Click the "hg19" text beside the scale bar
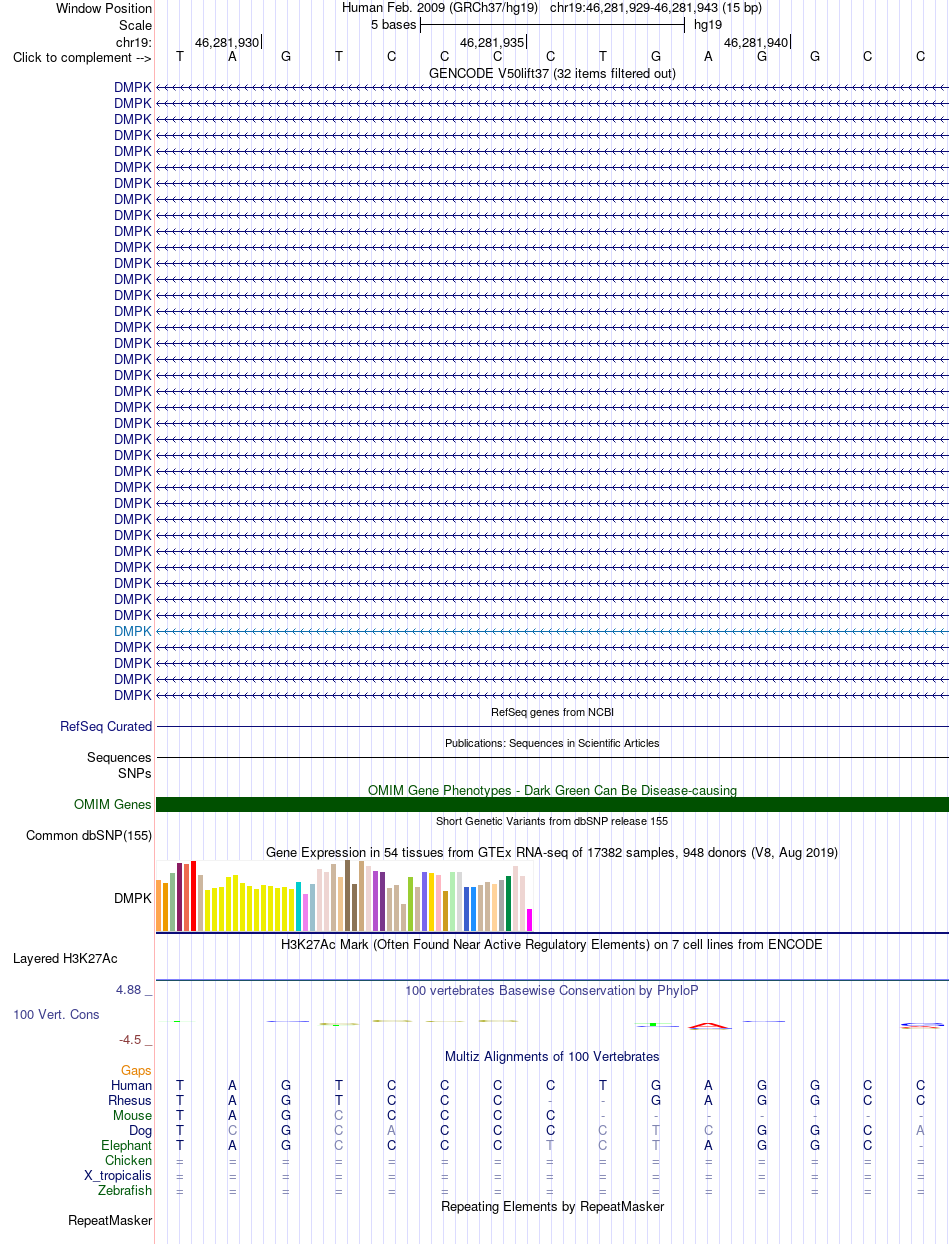 coord(708,24)
